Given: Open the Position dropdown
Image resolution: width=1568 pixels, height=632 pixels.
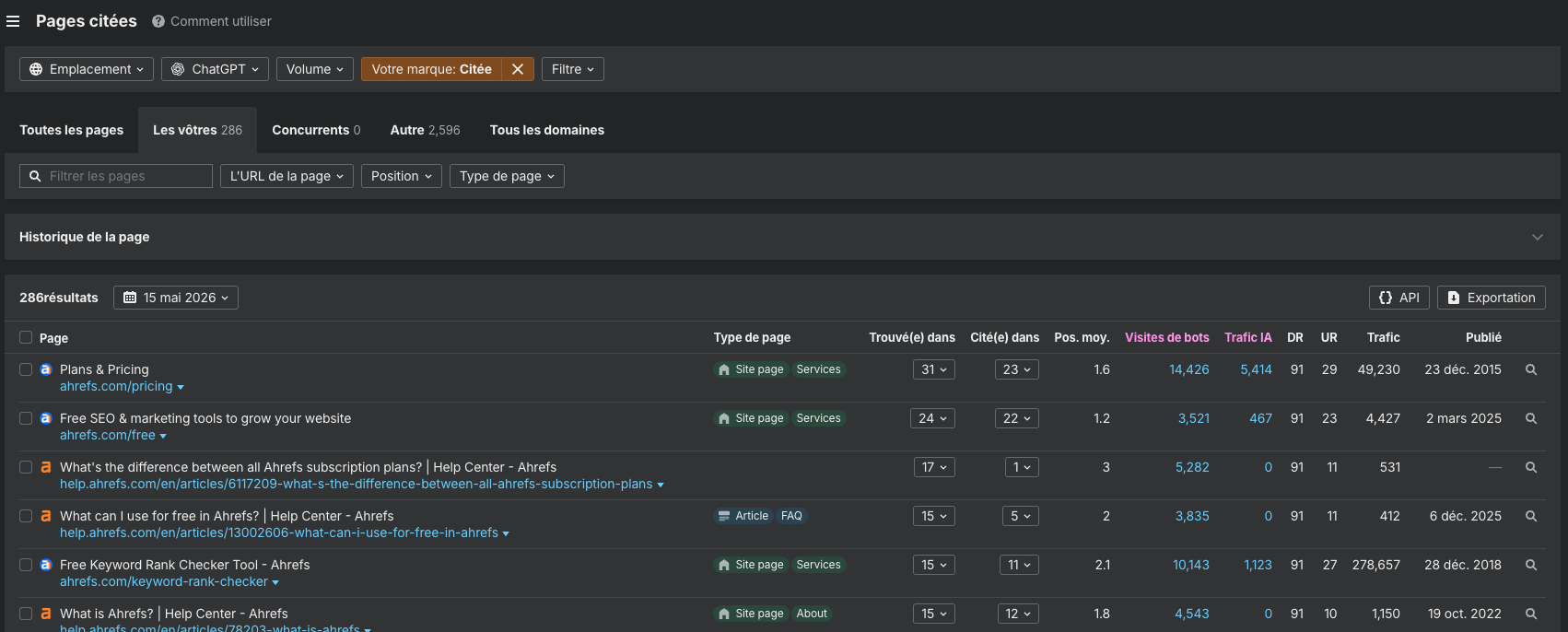Looking at the screenshot, I should [x=402, y=176].
